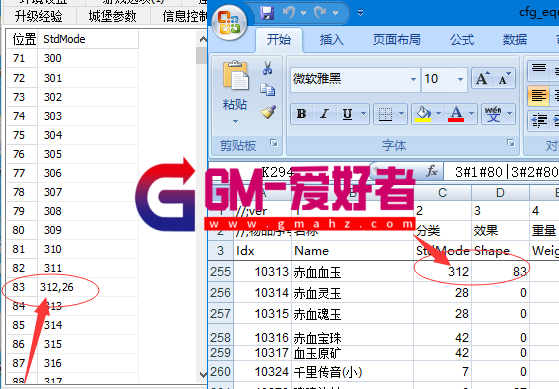The height and width of the screenshot is (389, 559).
Task: Decrease indent with the indent icon
Action: coord(539,121)
